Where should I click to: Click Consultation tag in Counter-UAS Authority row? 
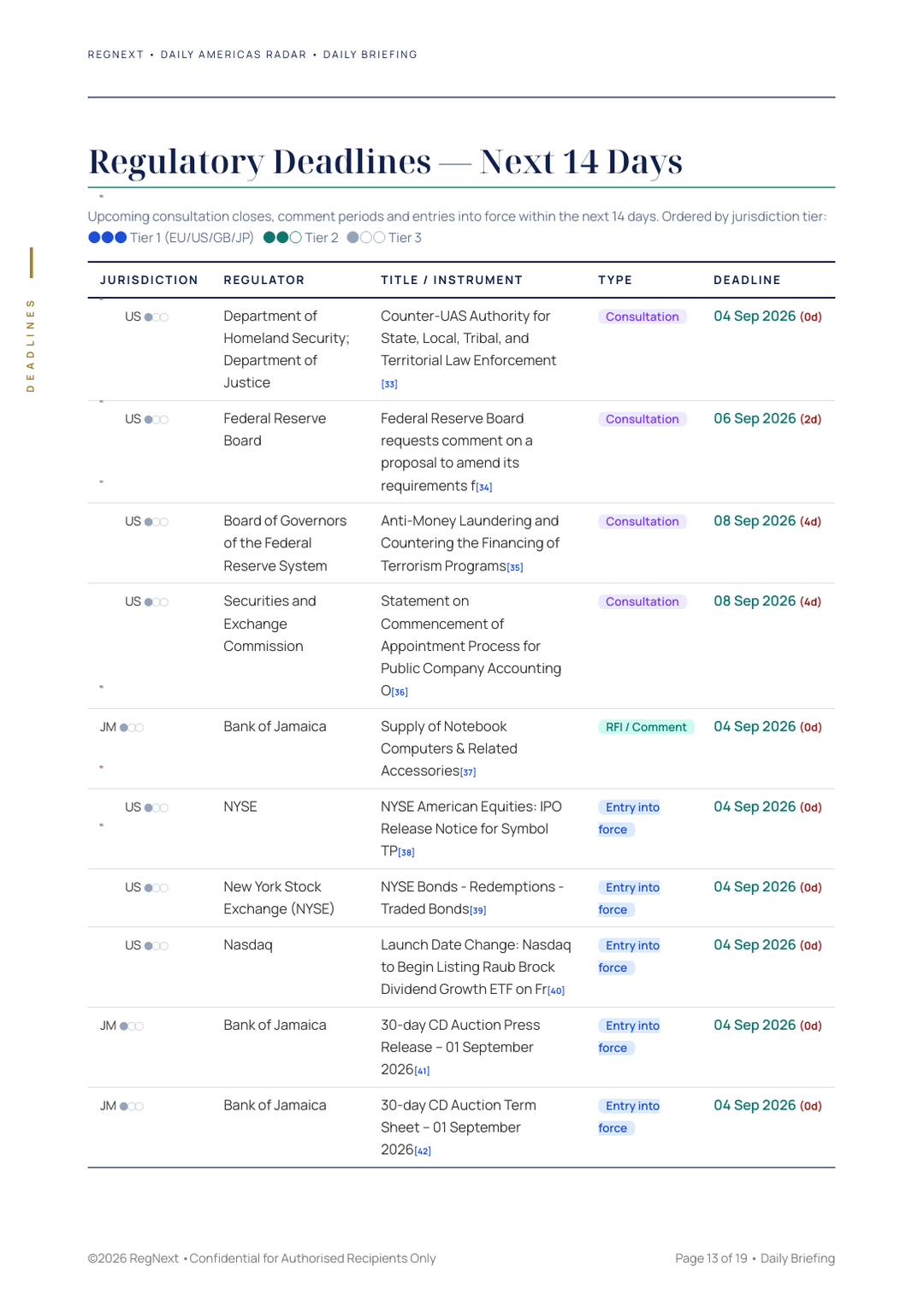643,316
